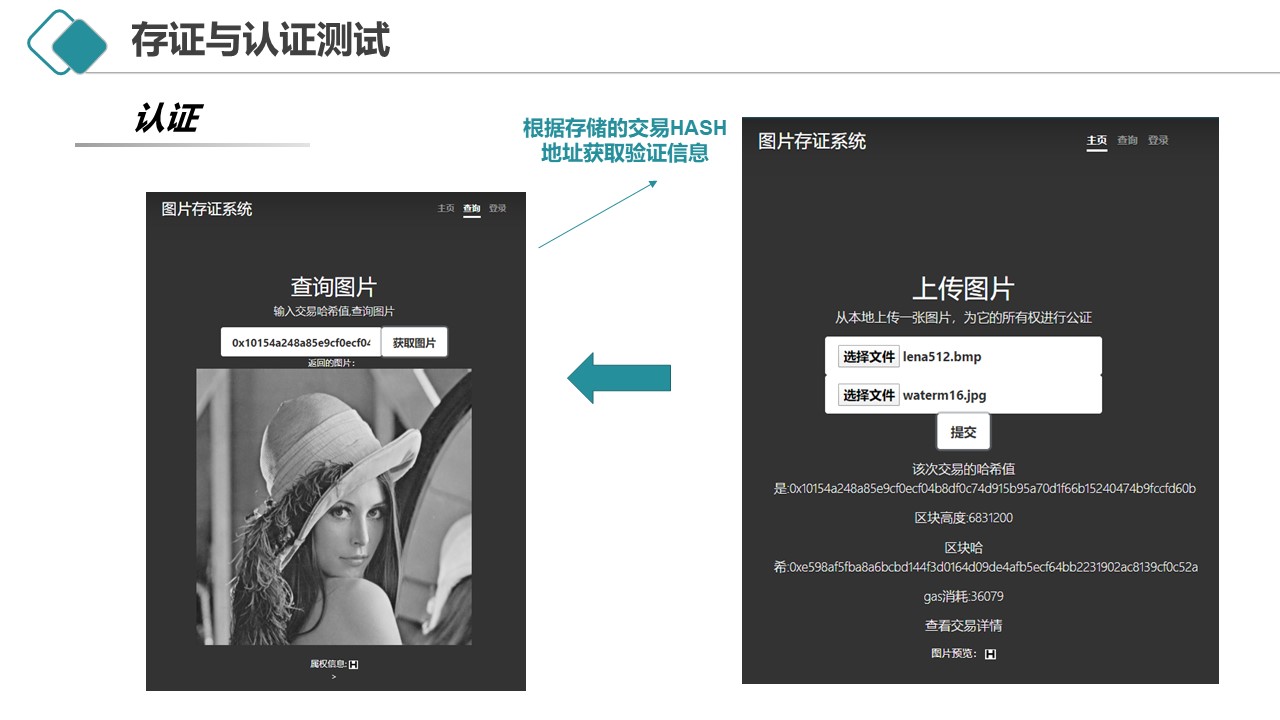Select 主页 tab in the upload page panel
The width and height of the screenshot is (1280, 720).
[1097, 141]
